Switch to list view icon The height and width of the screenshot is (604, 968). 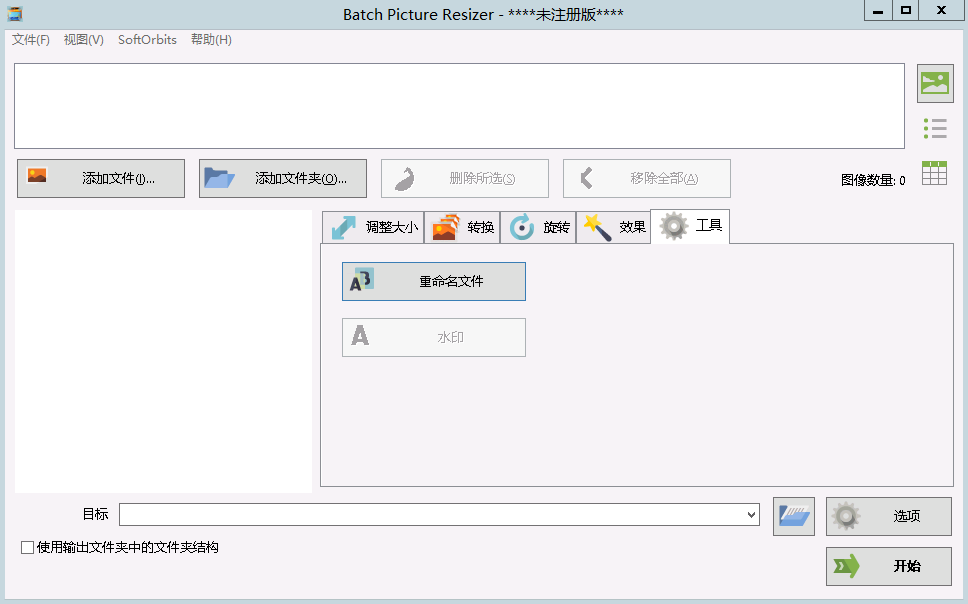click(935, 128)
